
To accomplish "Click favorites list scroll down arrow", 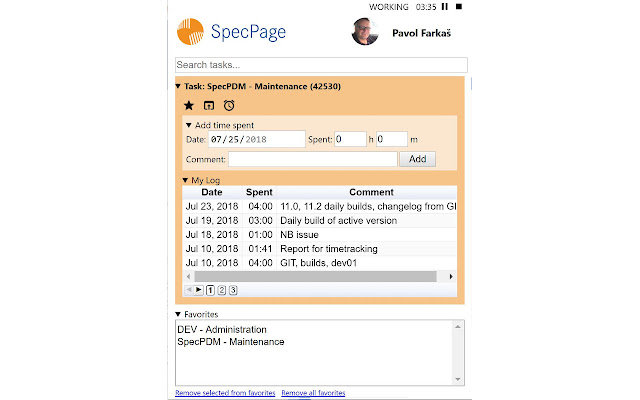I will pos(458,379).
